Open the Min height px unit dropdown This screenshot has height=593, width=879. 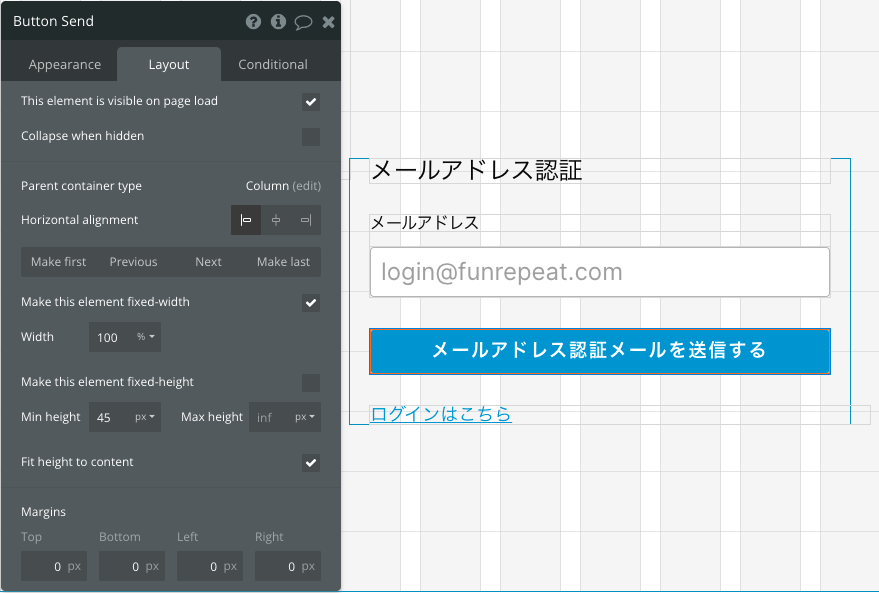pyautogui.click(x=145, y=417)
